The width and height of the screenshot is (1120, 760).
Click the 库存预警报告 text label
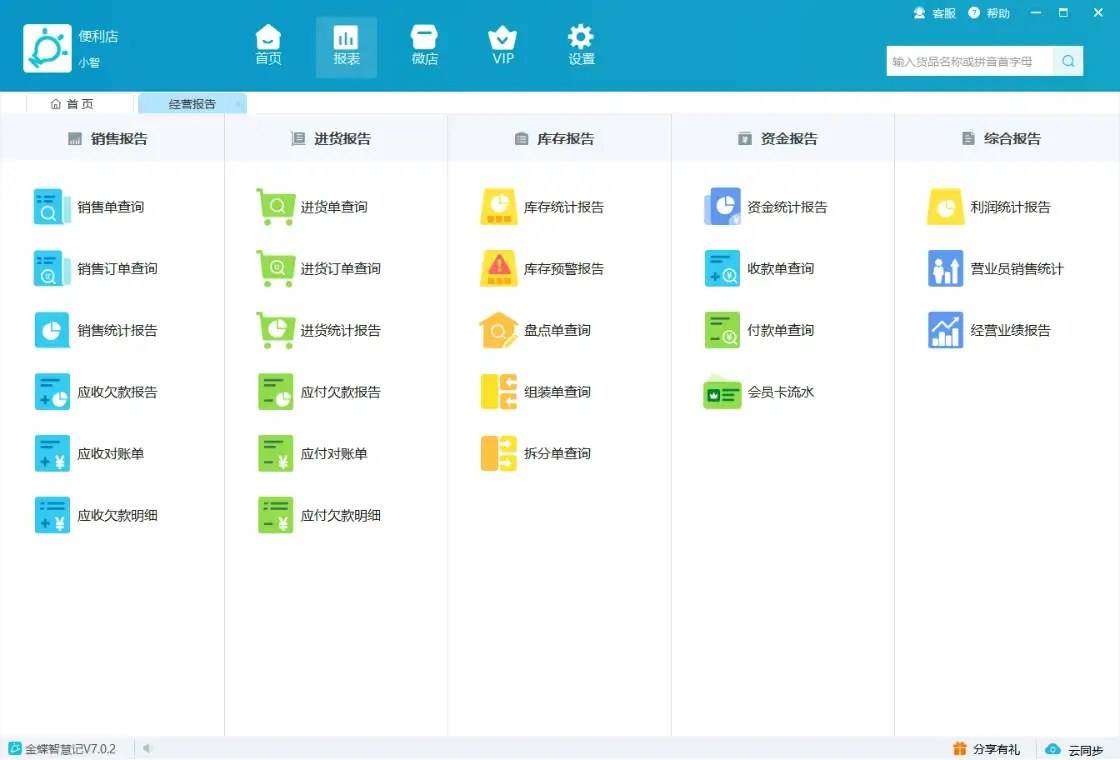[x=564, y=269]
